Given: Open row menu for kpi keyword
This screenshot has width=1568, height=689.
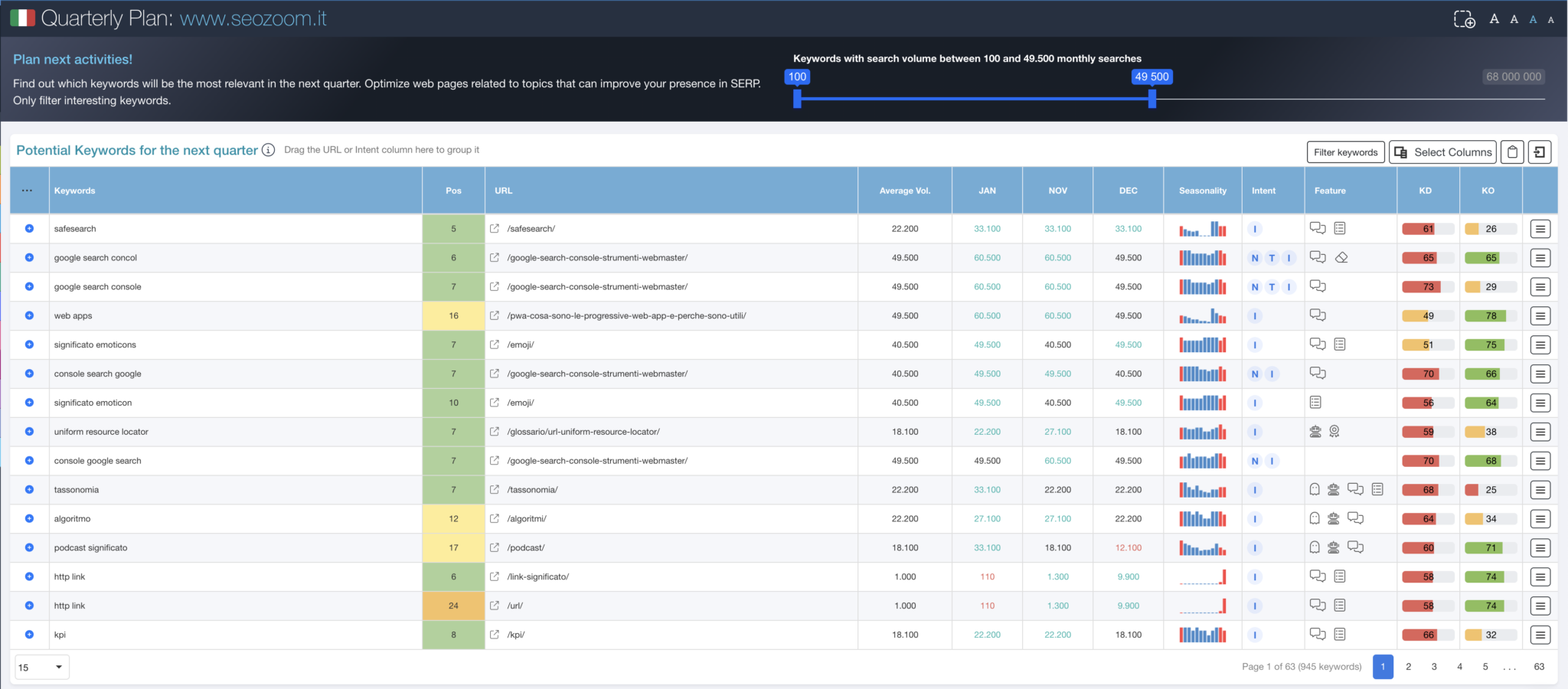Looking at the screenshot, I should (x=1540, y=635).
